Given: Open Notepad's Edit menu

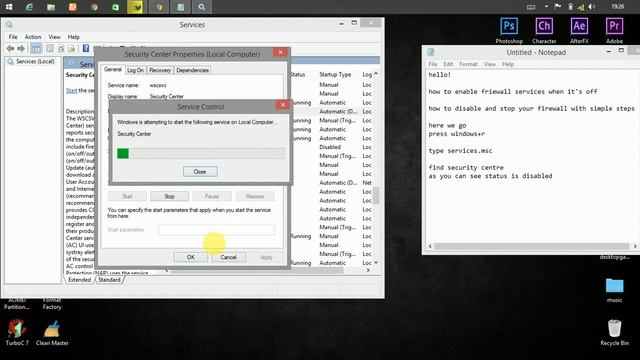Looking at the screenshot, I should [448, 64].
